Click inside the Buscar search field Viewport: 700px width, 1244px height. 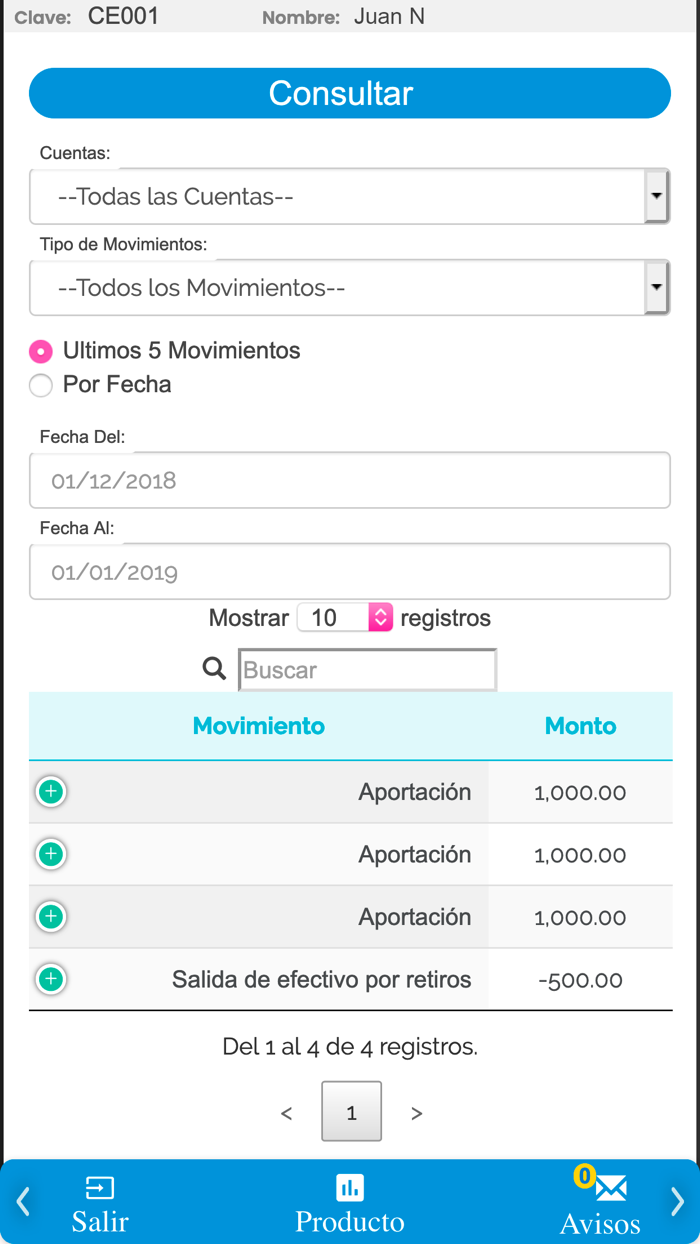[x=367, y=669]
